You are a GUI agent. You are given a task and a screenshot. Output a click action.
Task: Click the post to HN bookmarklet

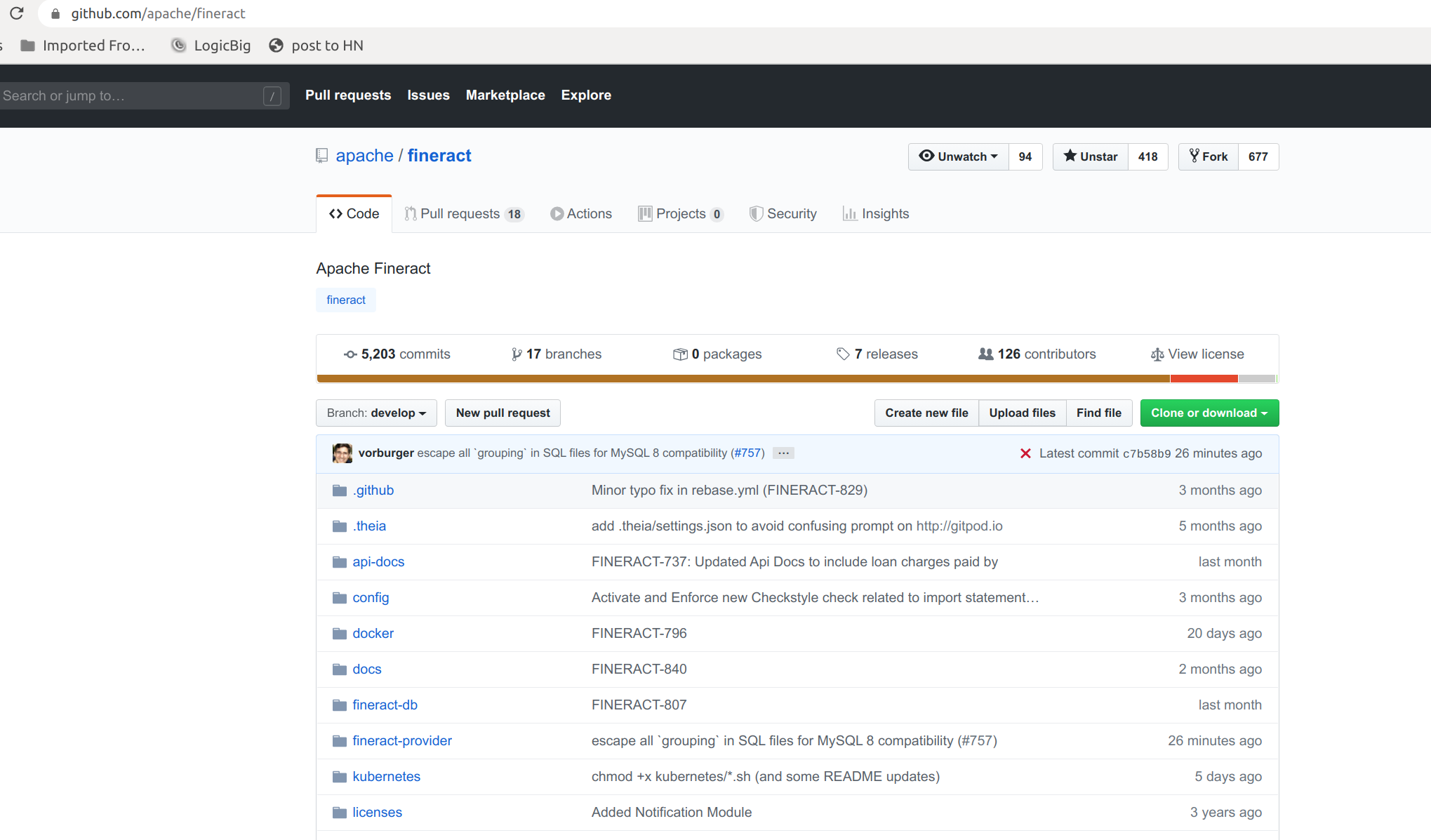pyautogui.click(x=317, y=46)
